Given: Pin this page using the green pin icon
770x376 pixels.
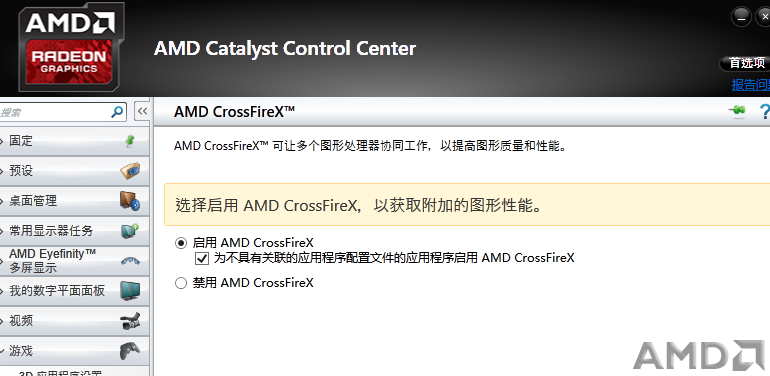Looking at the screenshot, I should [x=737, y=111].
